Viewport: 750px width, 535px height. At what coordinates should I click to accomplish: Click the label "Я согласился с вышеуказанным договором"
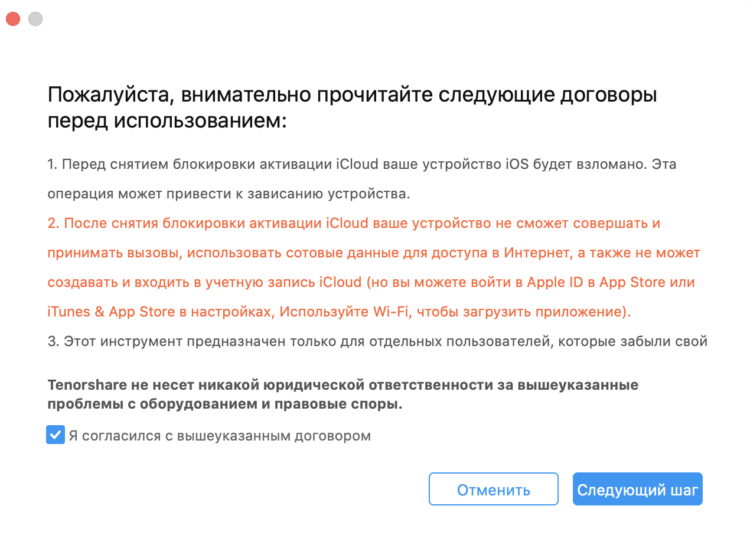click(220, 436)
